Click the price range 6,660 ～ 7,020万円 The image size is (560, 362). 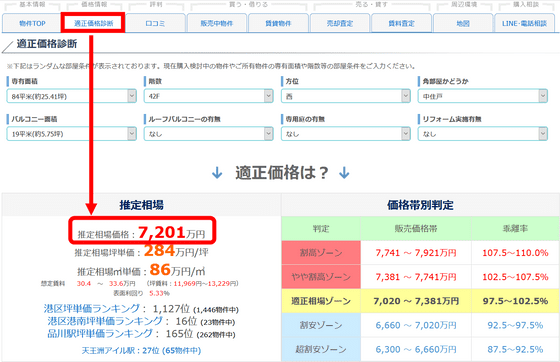pos(416,325)
